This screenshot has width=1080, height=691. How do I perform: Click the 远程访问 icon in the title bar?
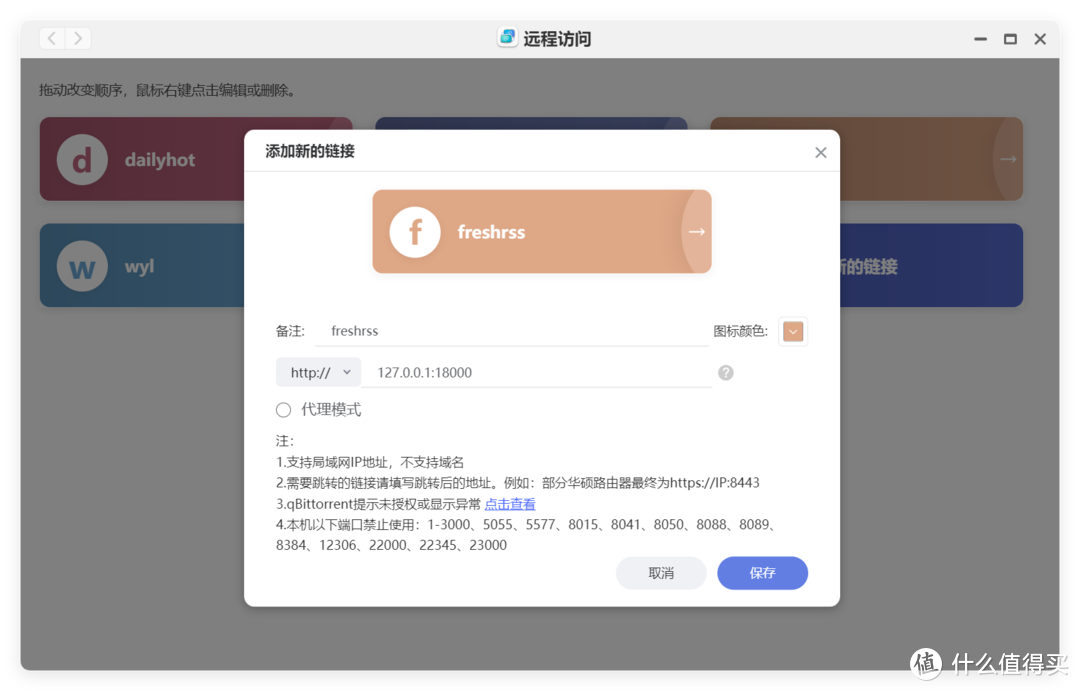(508, 37)
